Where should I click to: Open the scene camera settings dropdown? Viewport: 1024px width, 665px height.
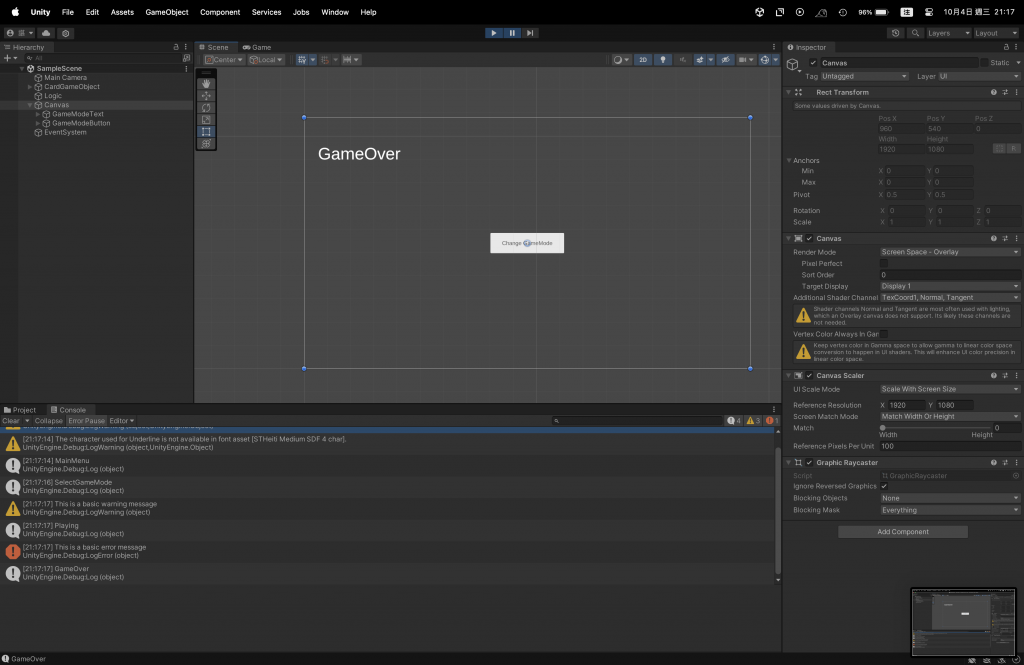click(x=746, y=59)
